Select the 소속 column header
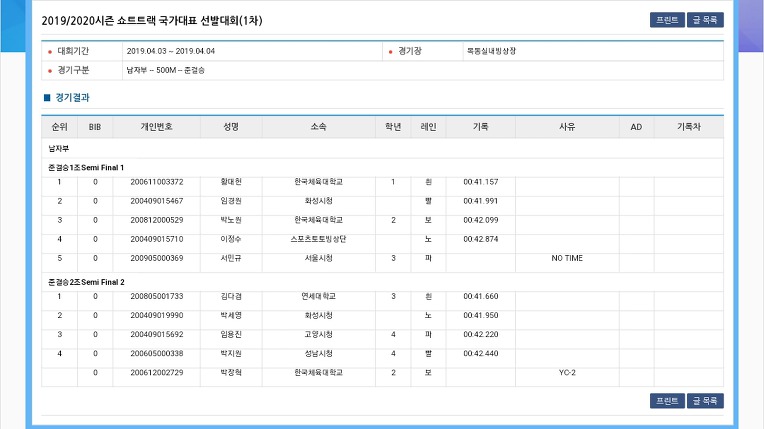The image size is (764, 429). (x=319, y=127)
